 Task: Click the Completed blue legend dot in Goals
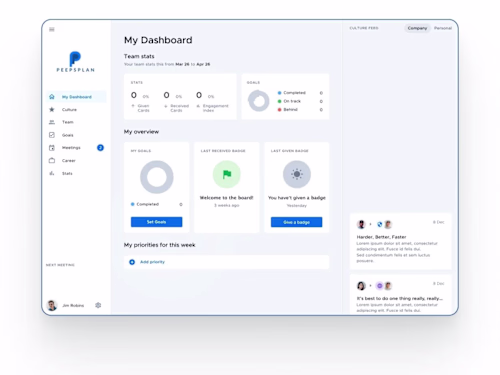279,93
